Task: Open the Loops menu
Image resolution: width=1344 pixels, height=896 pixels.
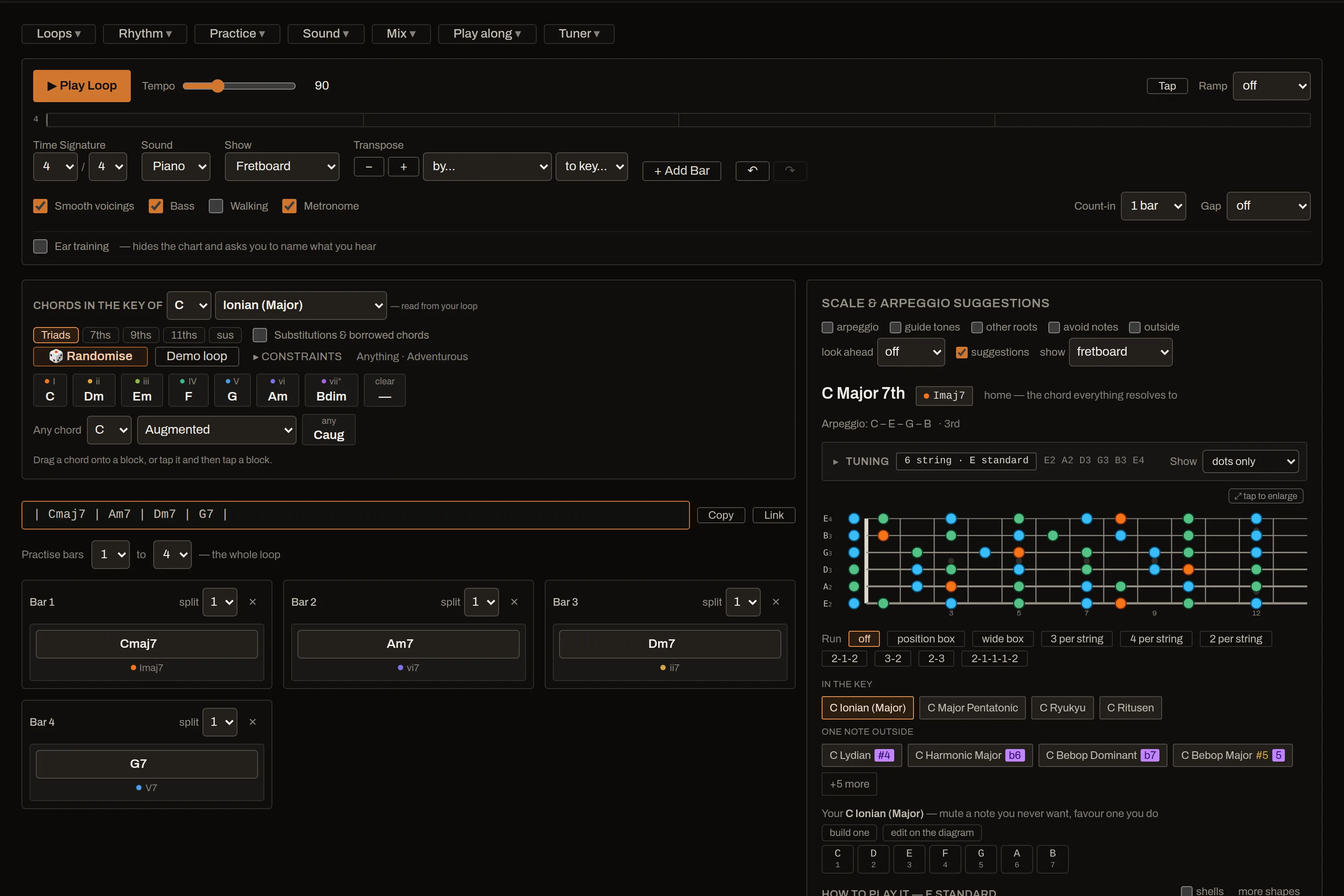Action: pos(58,34)
